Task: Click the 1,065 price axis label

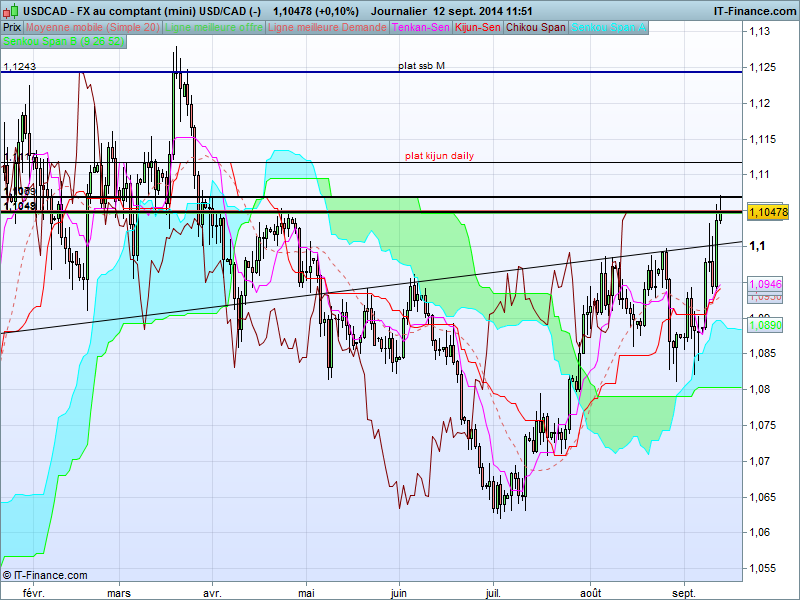Action: pyautogui.click(x=762, y=497)
